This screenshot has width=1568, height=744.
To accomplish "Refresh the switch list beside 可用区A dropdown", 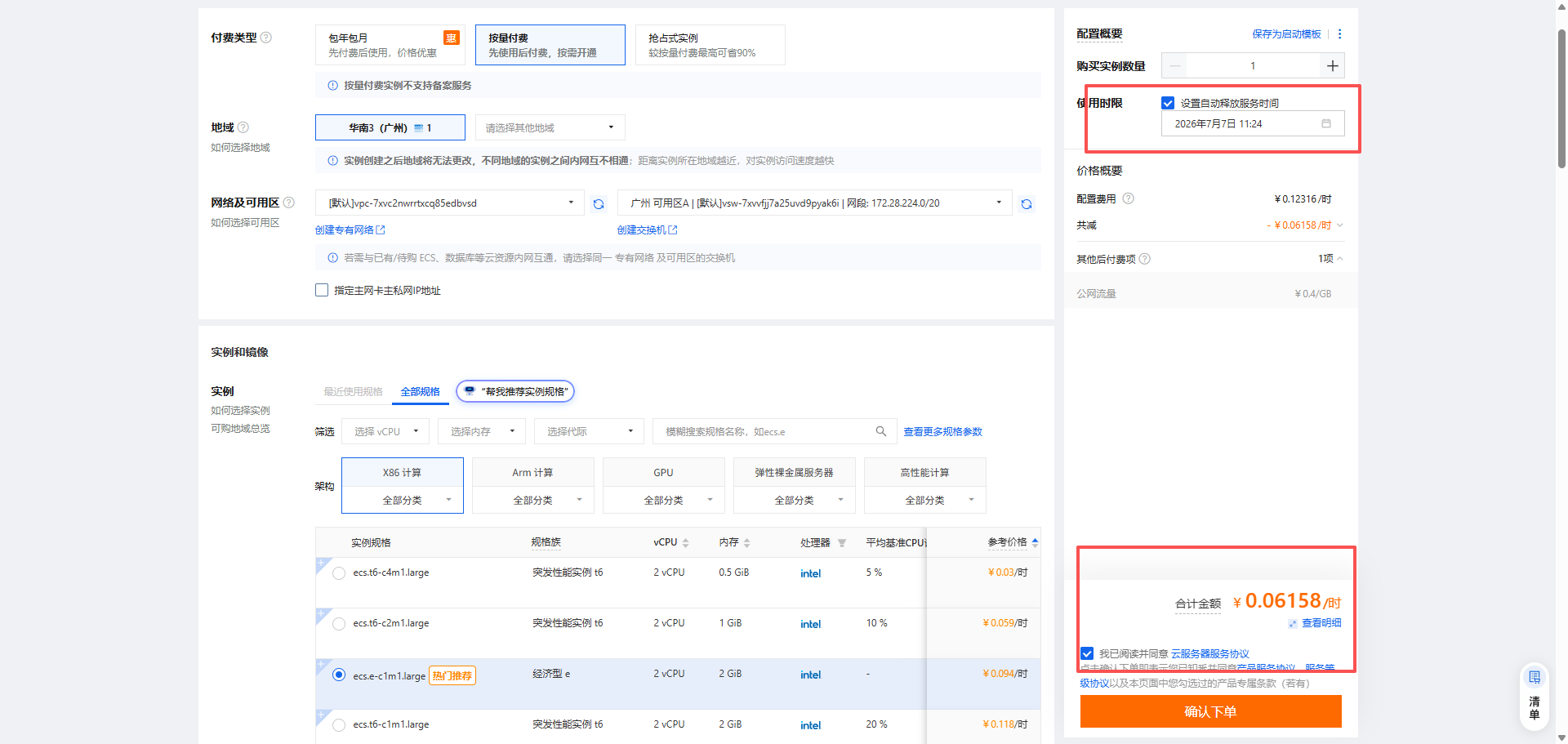I will coord(1027,204).
